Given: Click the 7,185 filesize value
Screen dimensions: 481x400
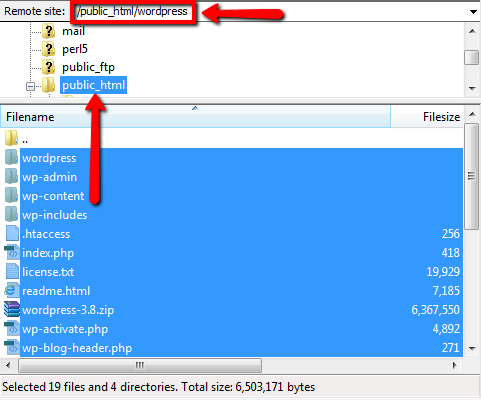Looking at the screenshot, I should (446, 291).
